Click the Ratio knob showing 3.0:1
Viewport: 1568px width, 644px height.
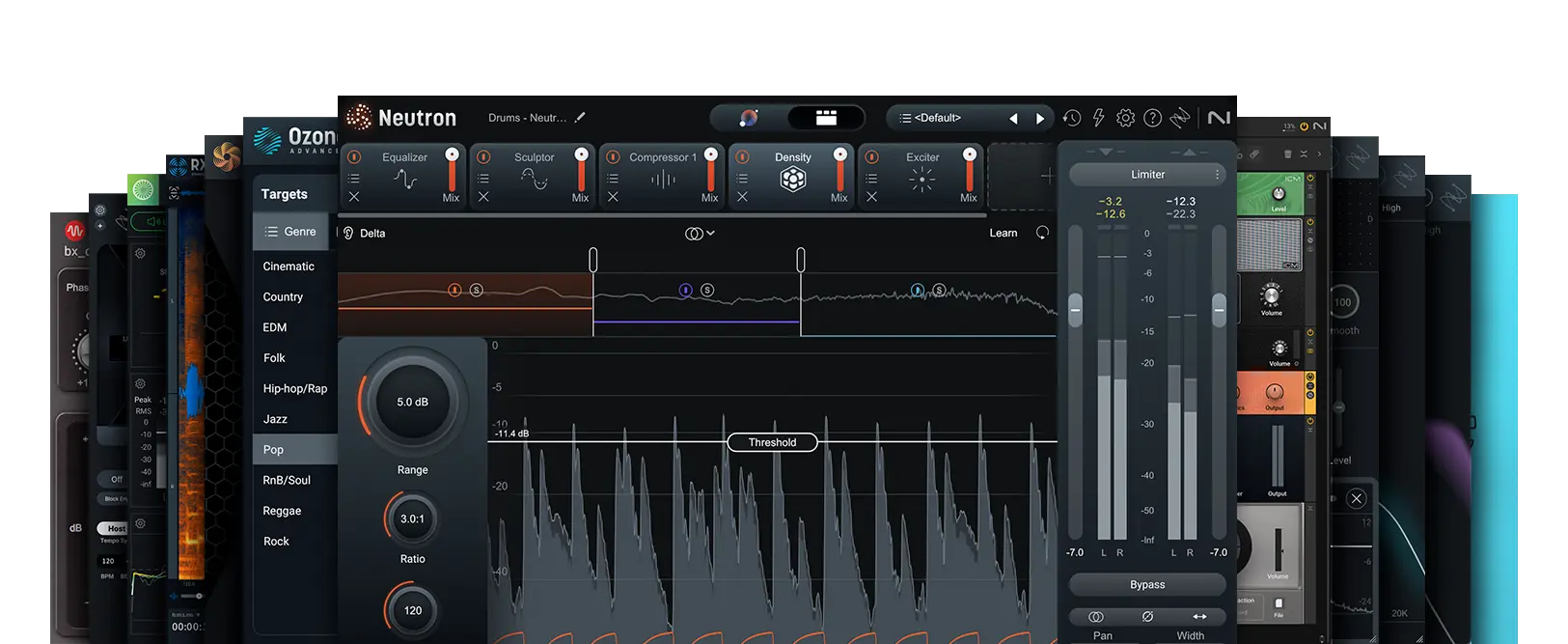coord(412,519)
